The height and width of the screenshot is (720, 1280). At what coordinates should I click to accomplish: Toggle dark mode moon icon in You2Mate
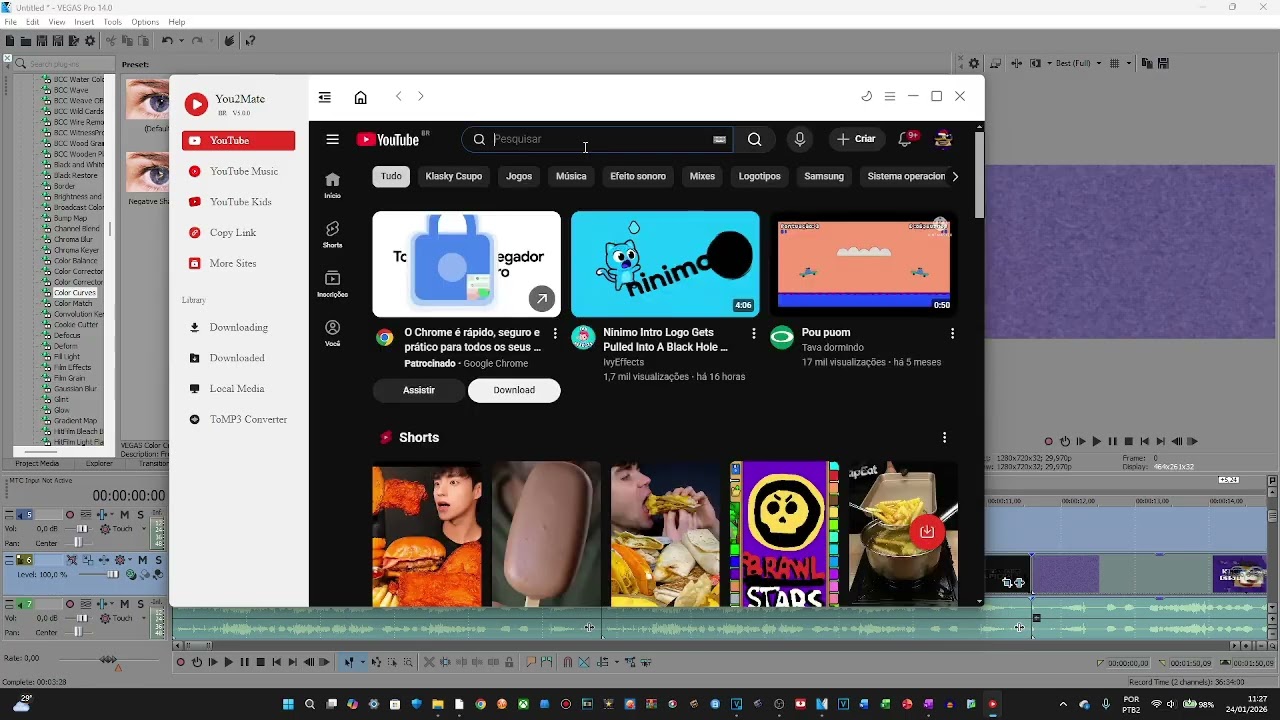coord(867,96)
